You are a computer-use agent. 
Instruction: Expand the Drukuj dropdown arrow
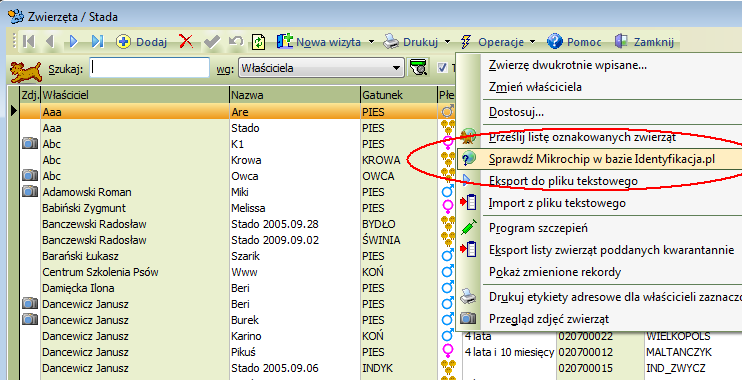447,42
